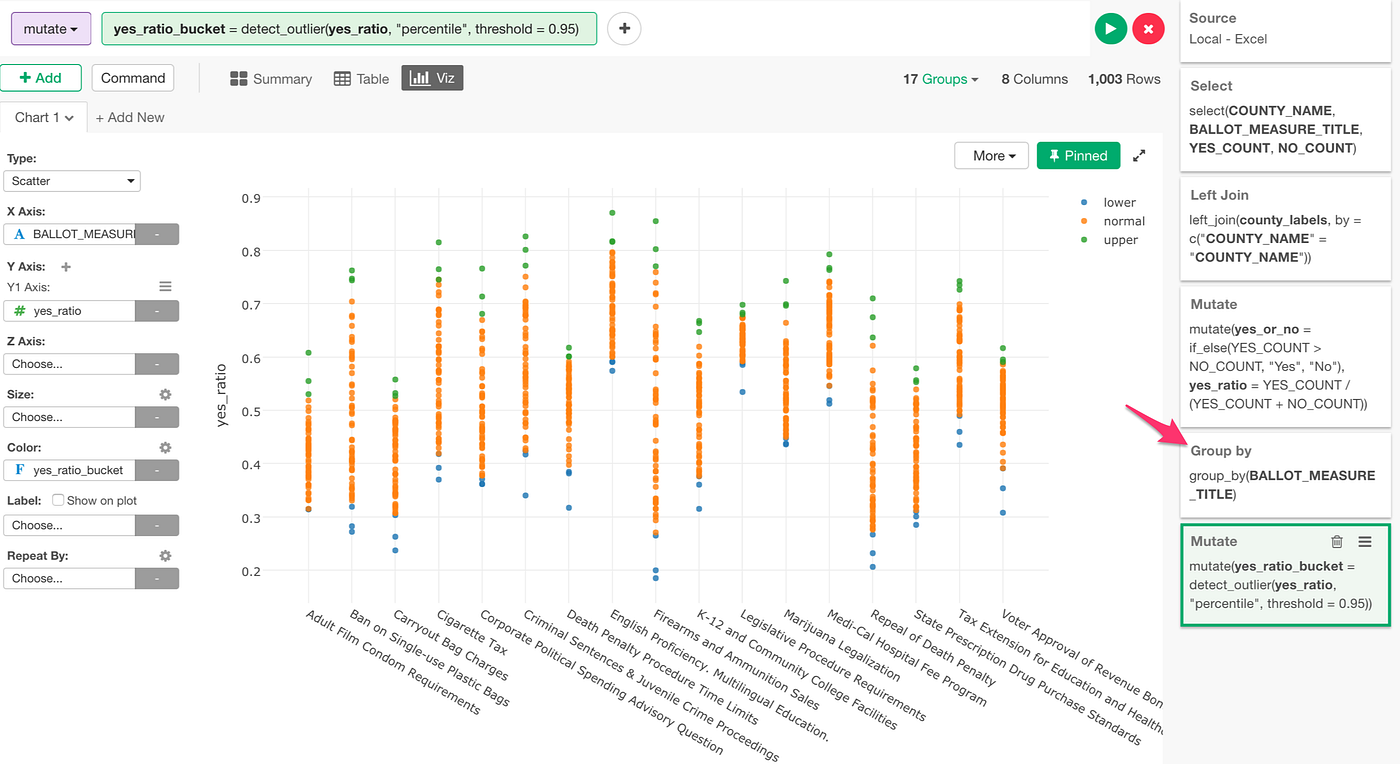Screen dimensions: 1400x764
Task: Click the Command button
Action: click(x=132, y=77)
